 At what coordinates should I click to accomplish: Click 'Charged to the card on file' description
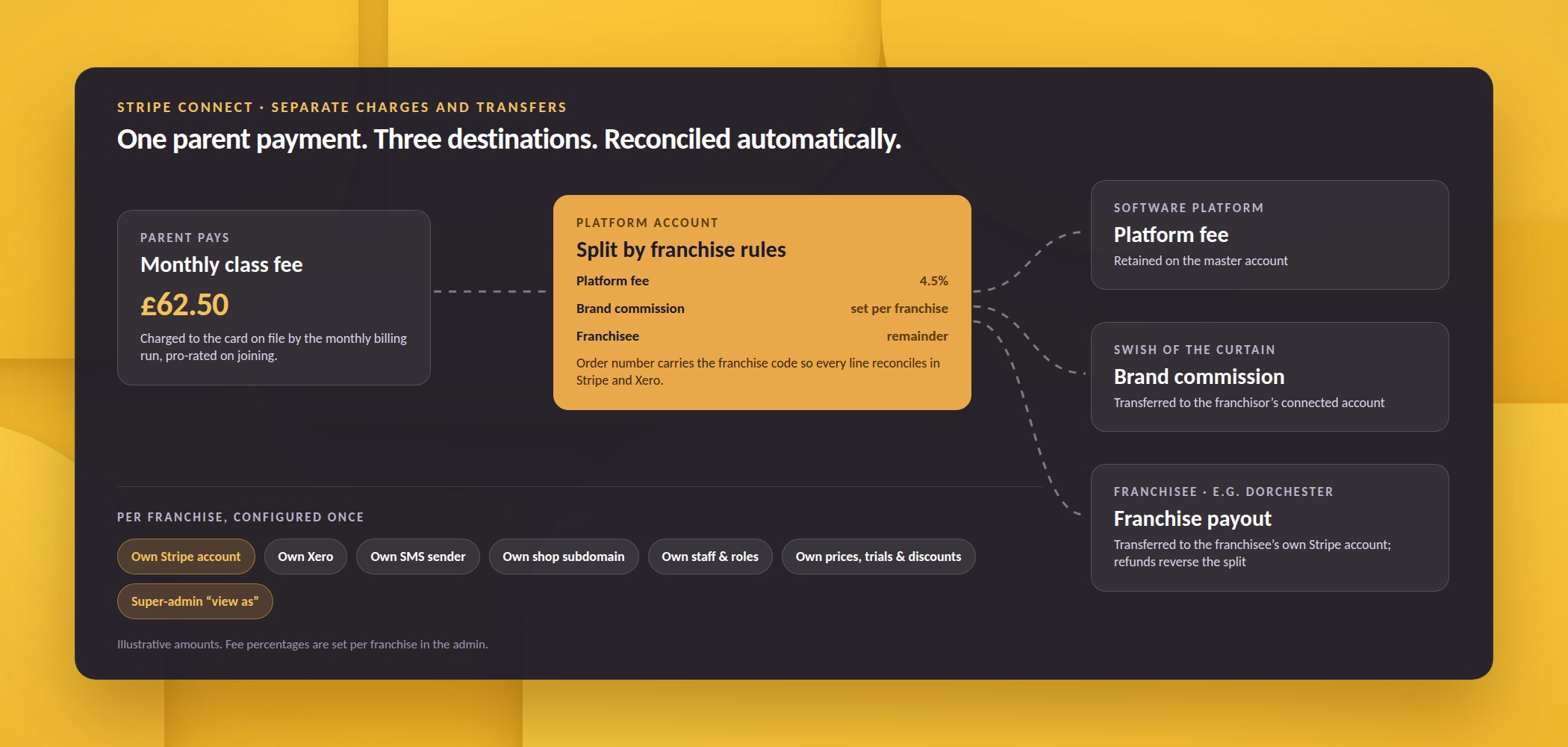pyautogui.click(x=273, y=347)
